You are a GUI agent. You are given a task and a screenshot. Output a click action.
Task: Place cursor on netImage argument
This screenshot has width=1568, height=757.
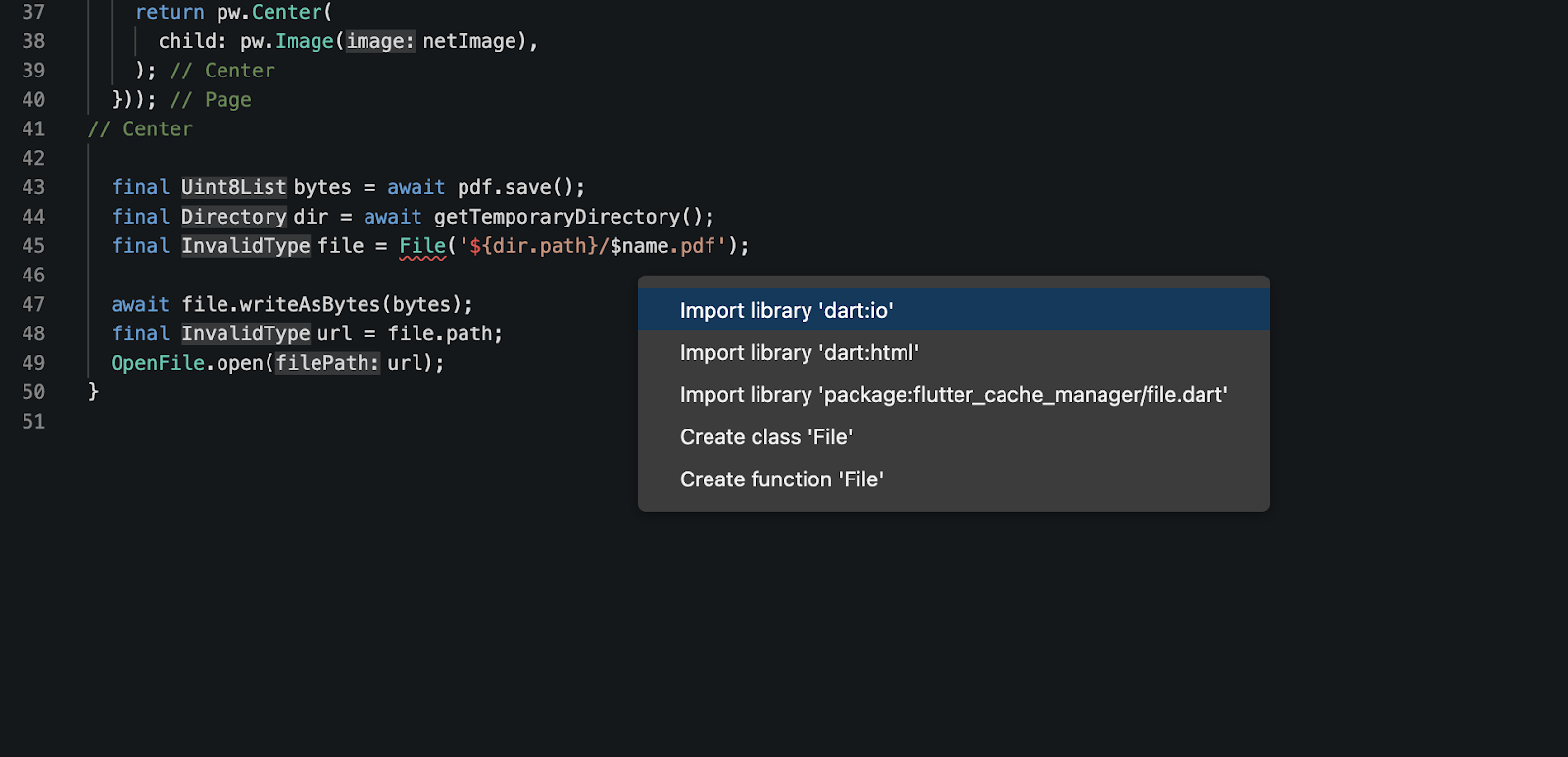469,41
